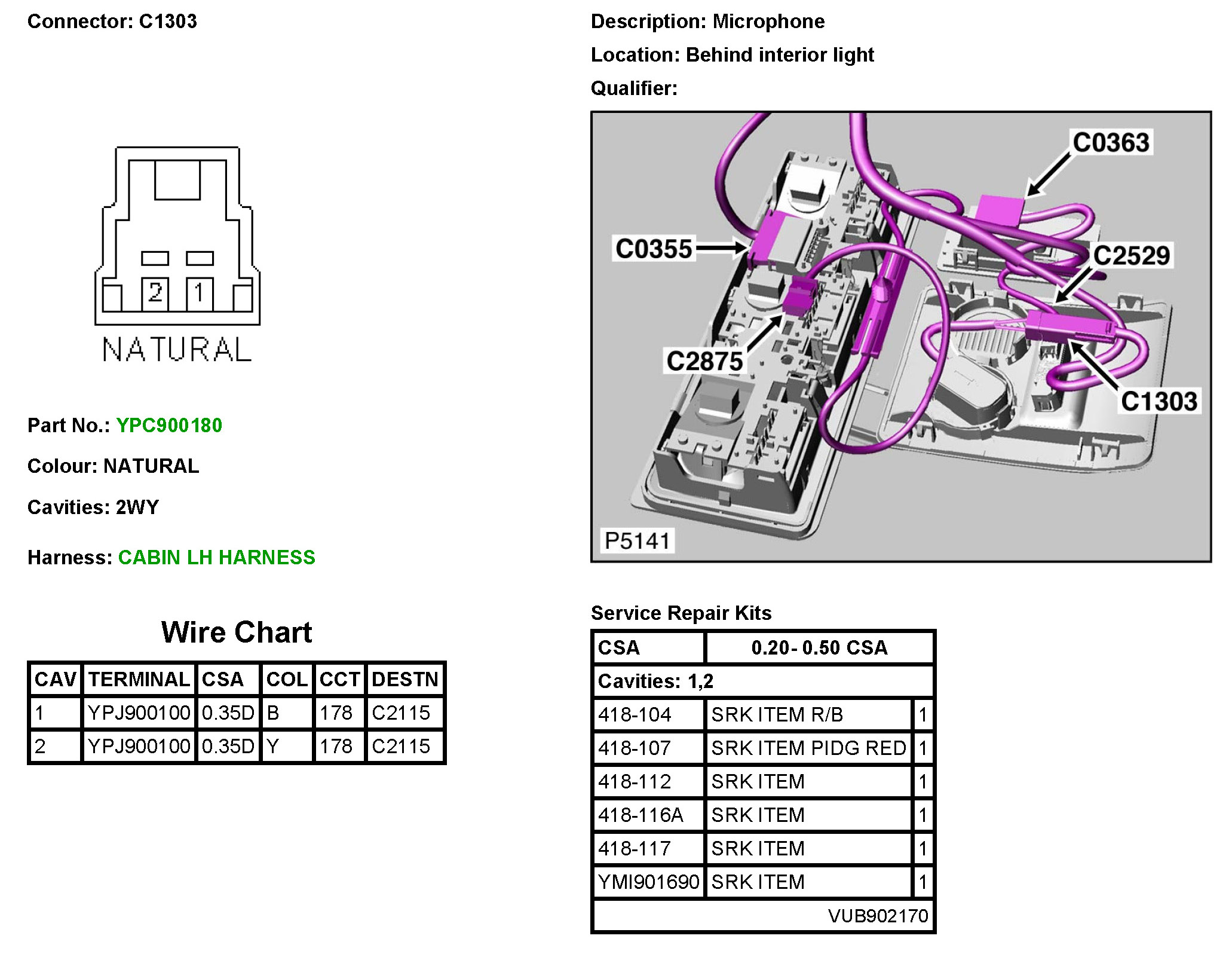The height and width of the screenshot is (960, 1232).
Task: Click the YMI901690 repair kit entry
Action: 648,882
